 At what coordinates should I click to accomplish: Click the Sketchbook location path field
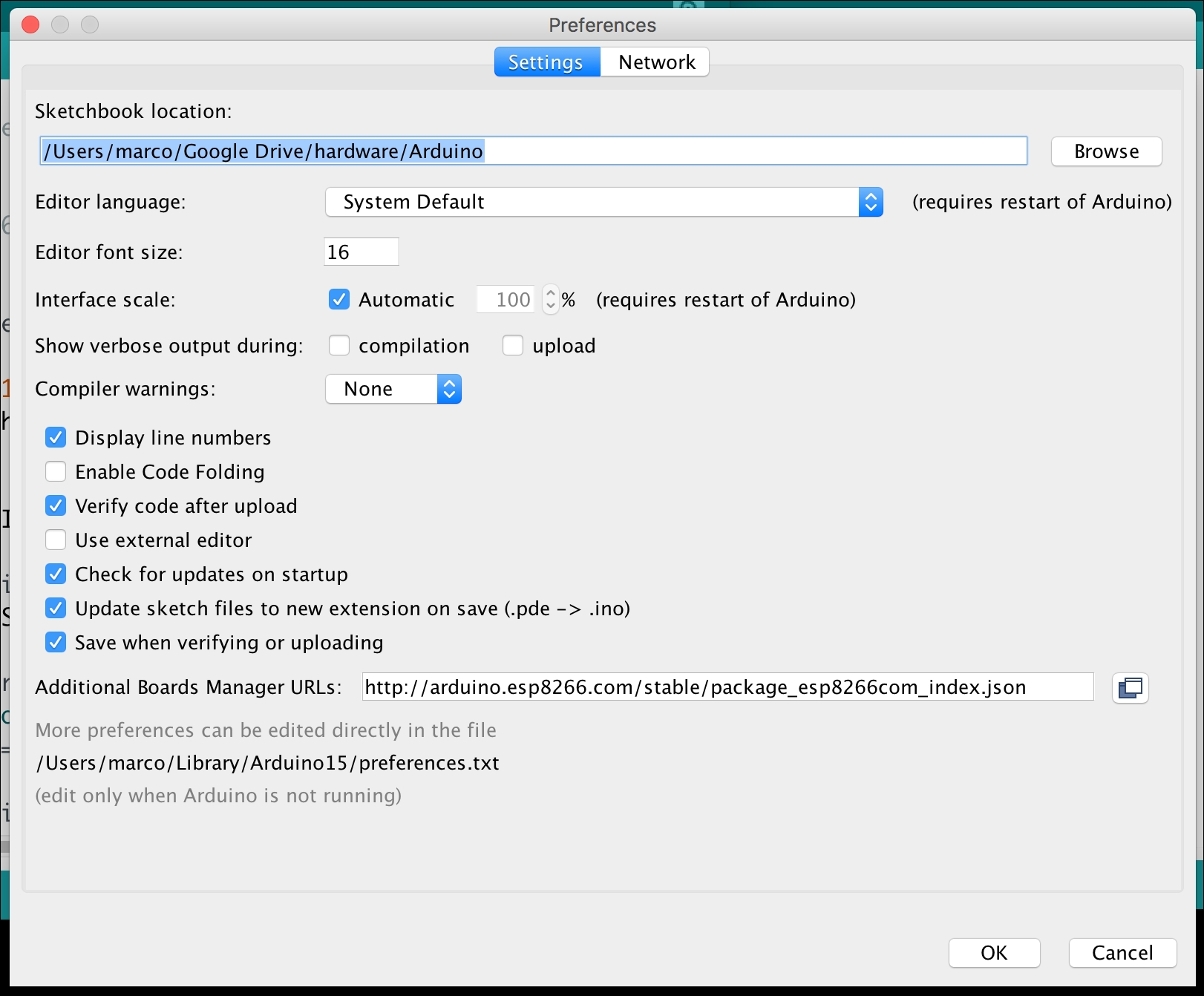click(533, 151)
